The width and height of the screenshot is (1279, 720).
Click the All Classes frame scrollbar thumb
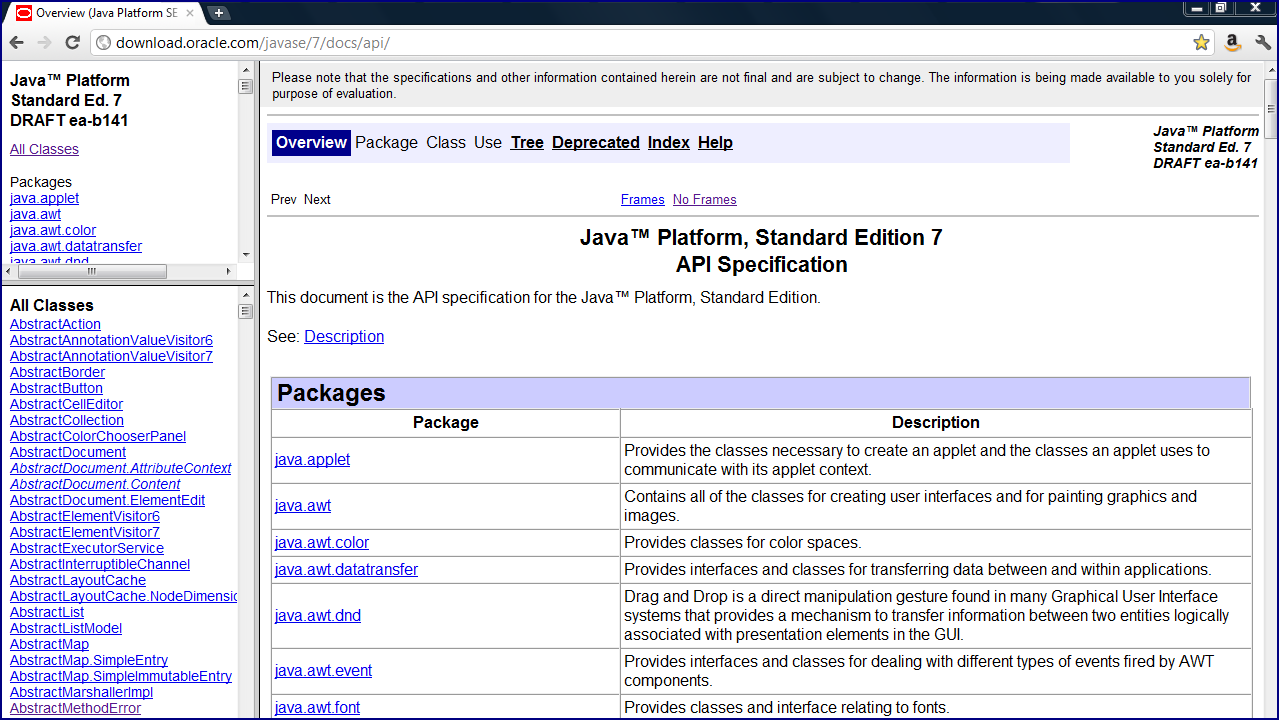tap(246, 311)
